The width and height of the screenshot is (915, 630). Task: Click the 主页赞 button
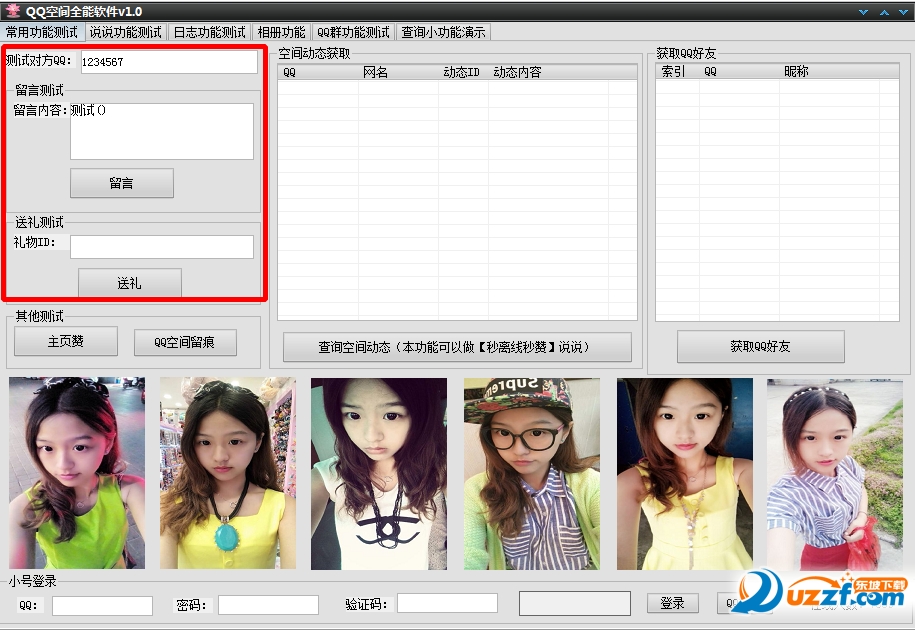click(66, 341)
